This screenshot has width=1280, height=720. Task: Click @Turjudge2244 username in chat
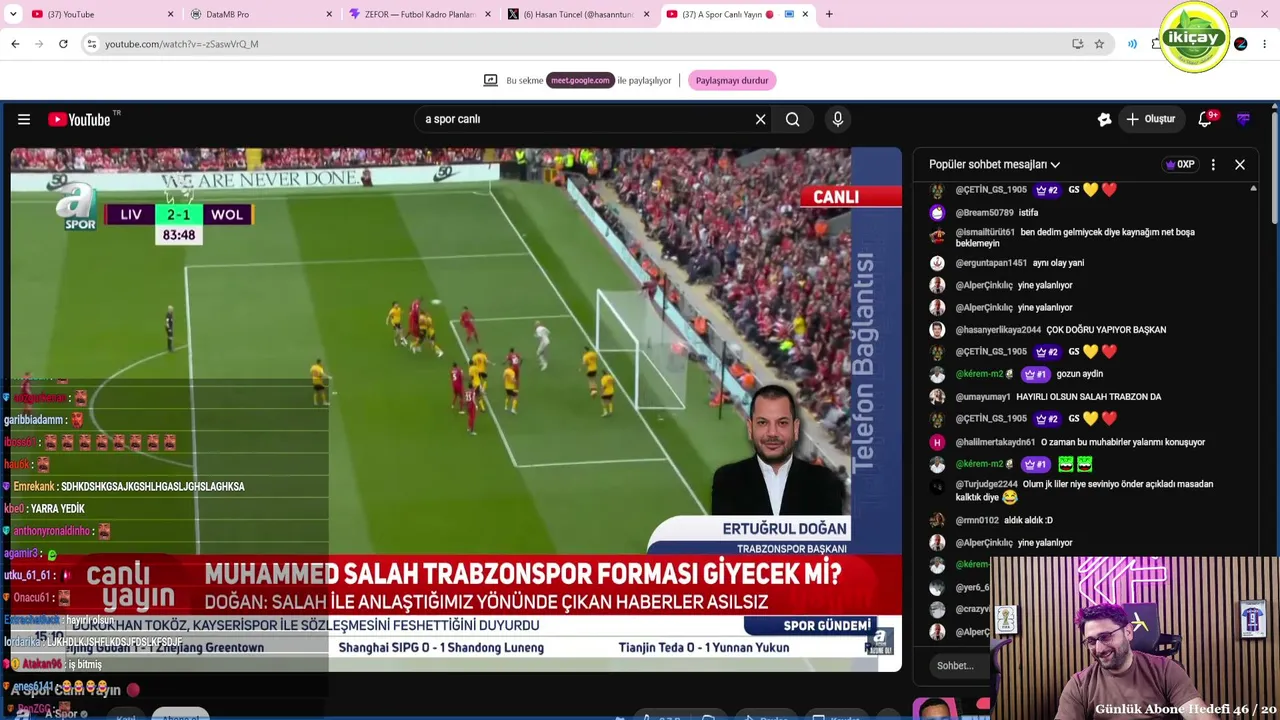[986, 484]
